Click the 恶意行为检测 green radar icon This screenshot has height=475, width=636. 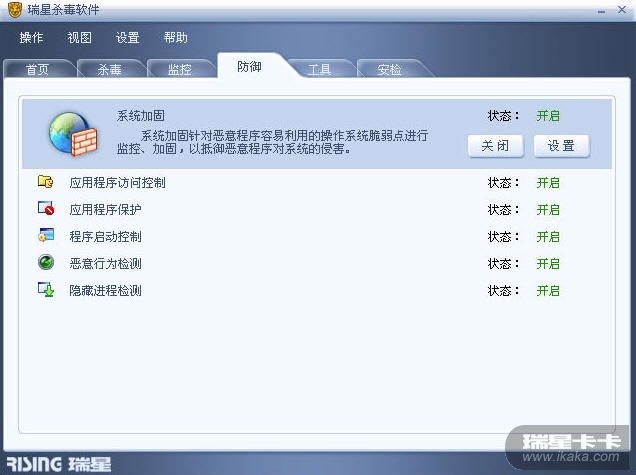point(46,262)
